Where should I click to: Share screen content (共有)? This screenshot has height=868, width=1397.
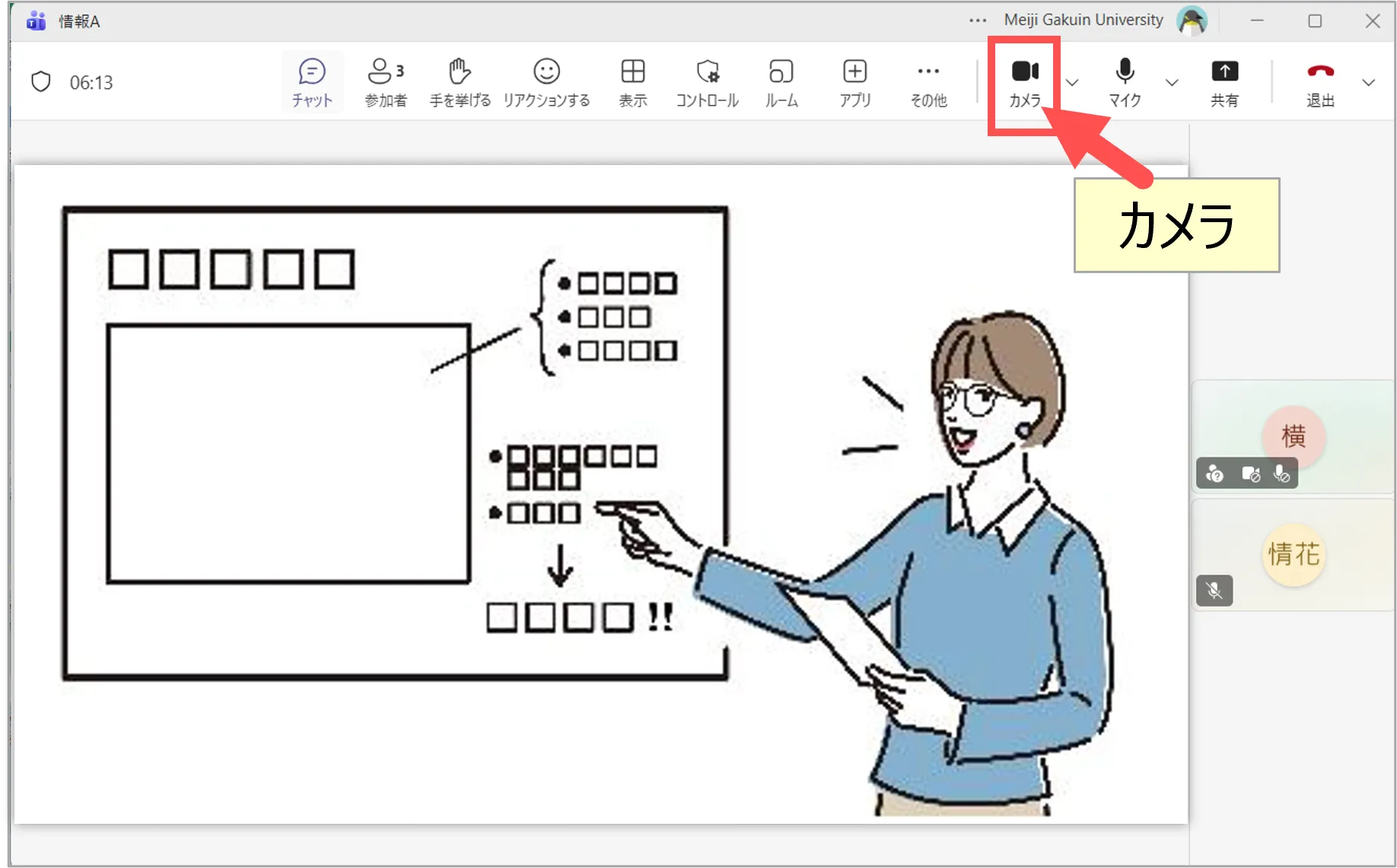tap(1224, 82)
